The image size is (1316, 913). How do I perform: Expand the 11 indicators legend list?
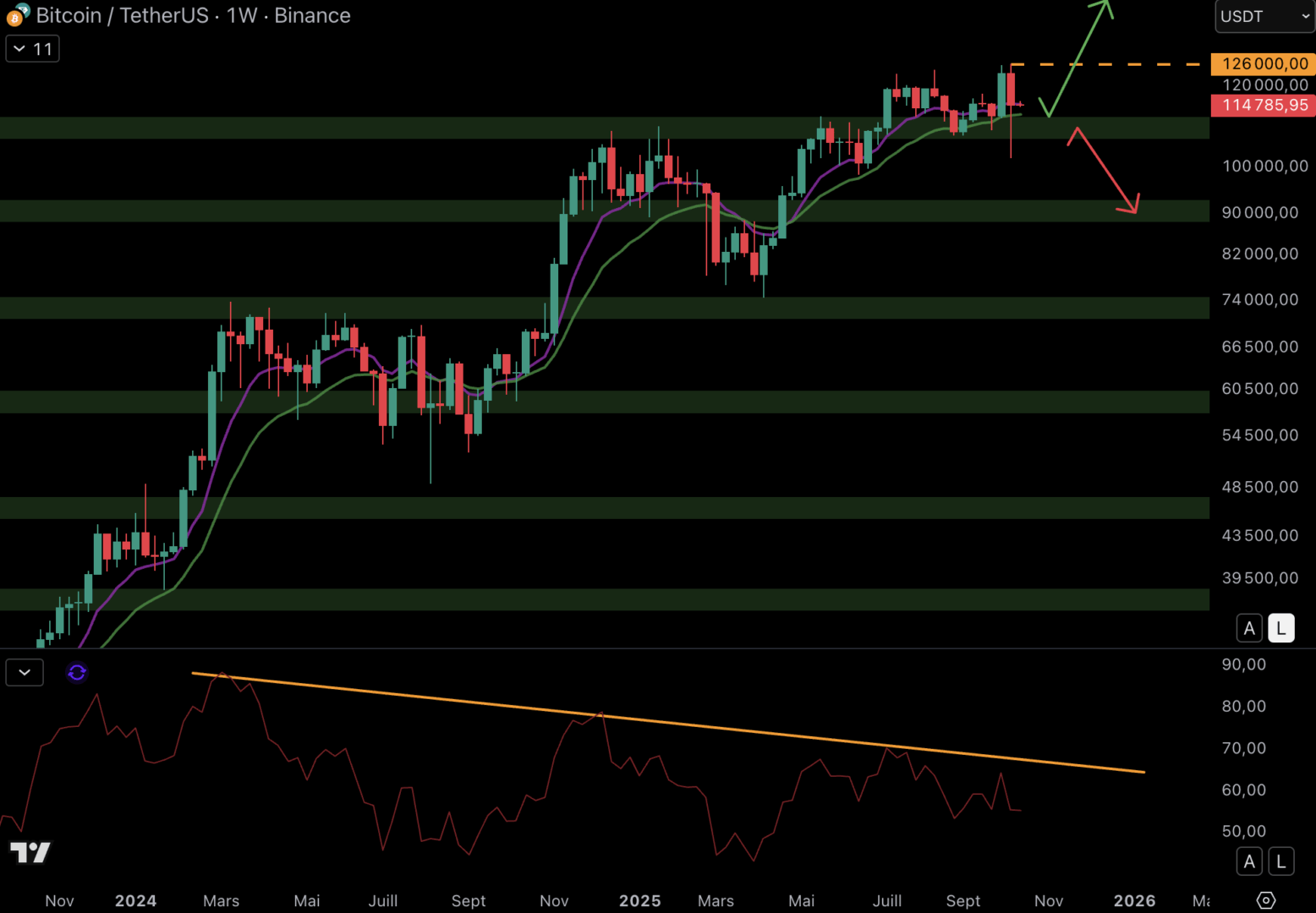click(33, 49)
